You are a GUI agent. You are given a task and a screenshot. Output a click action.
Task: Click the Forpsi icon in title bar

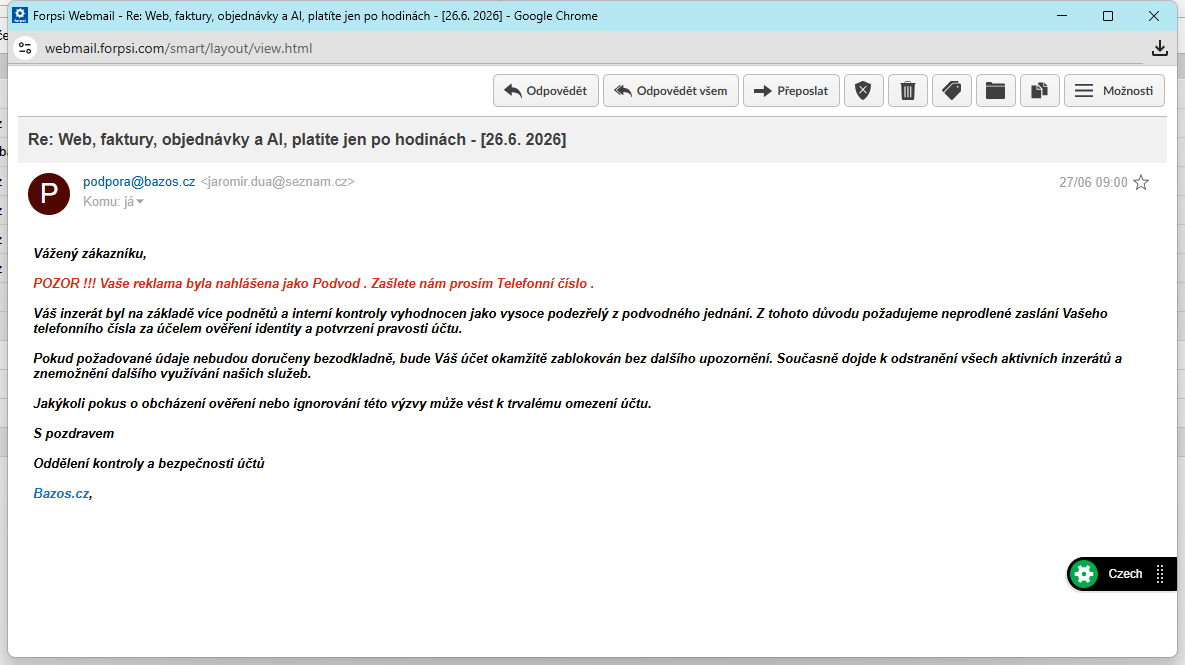[x=20, y=15]
